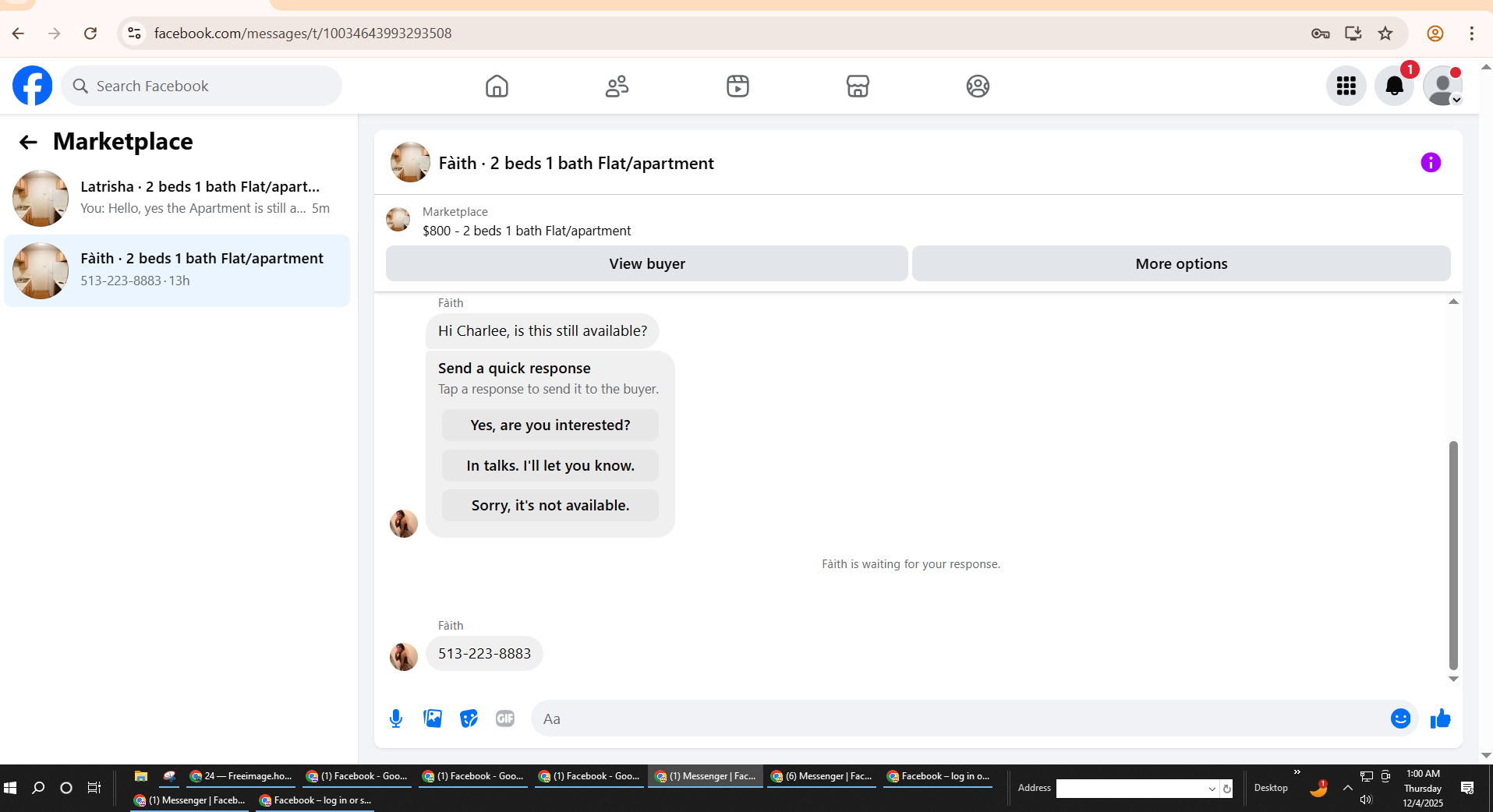Attach a photo using image icon
Viewport: 1493px width, 812px height.
433,718
